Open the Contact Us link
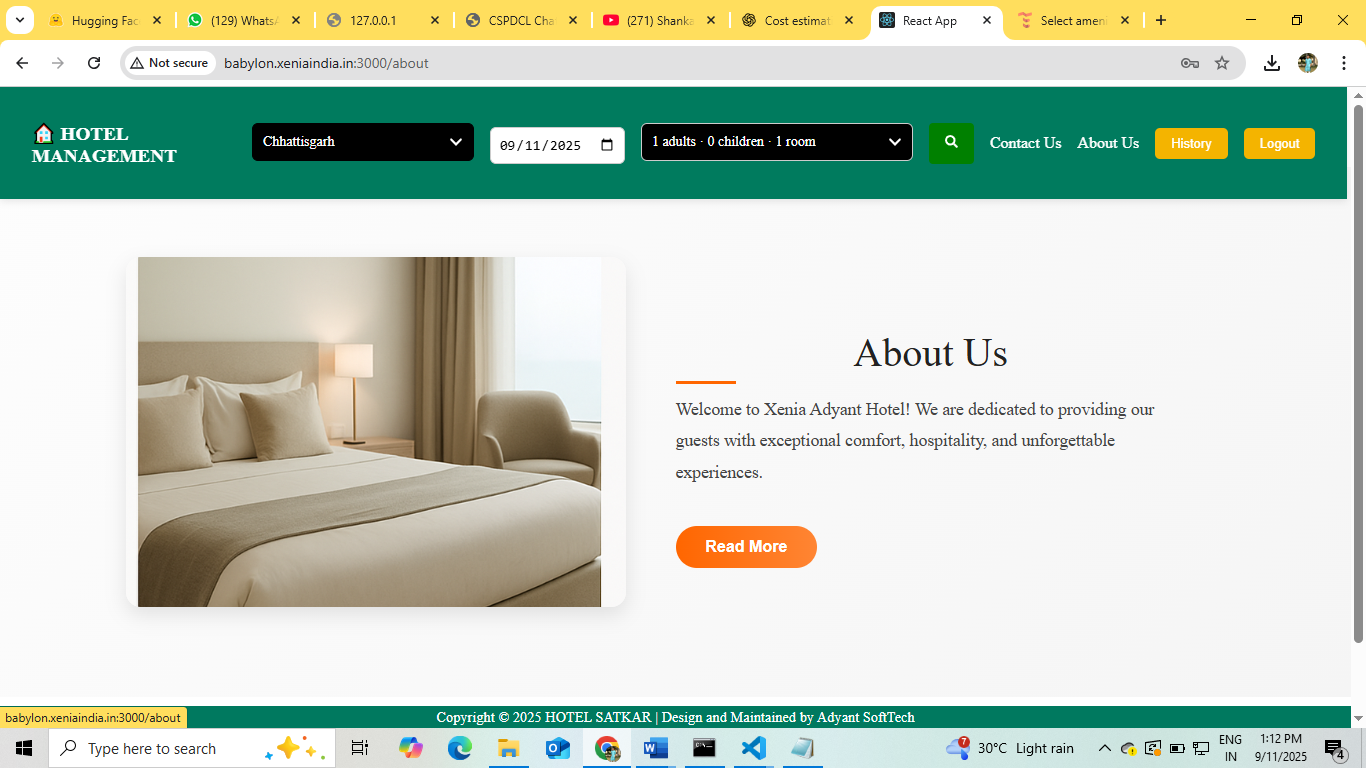Screen dimensions: 1366x768 1025,143
